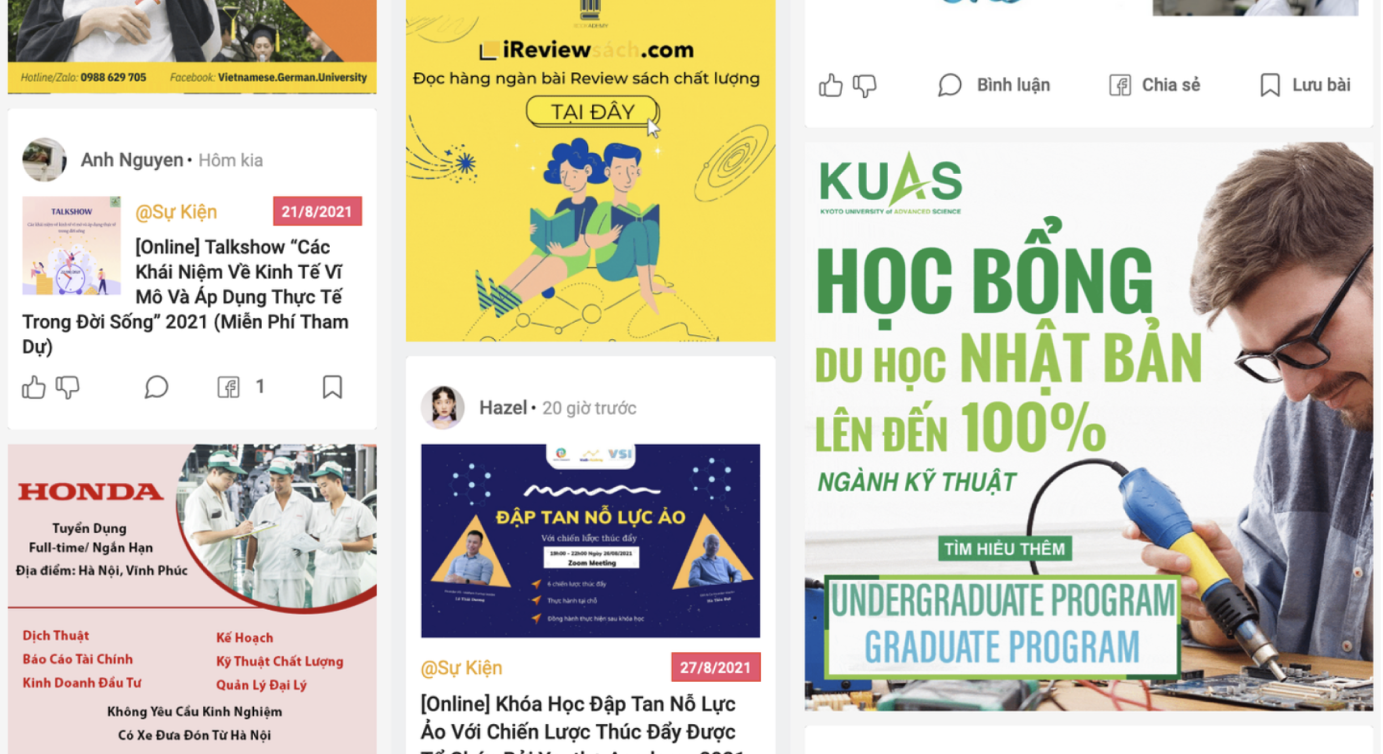
Task: Open Bình luận comments section
Action: point(994,85)
